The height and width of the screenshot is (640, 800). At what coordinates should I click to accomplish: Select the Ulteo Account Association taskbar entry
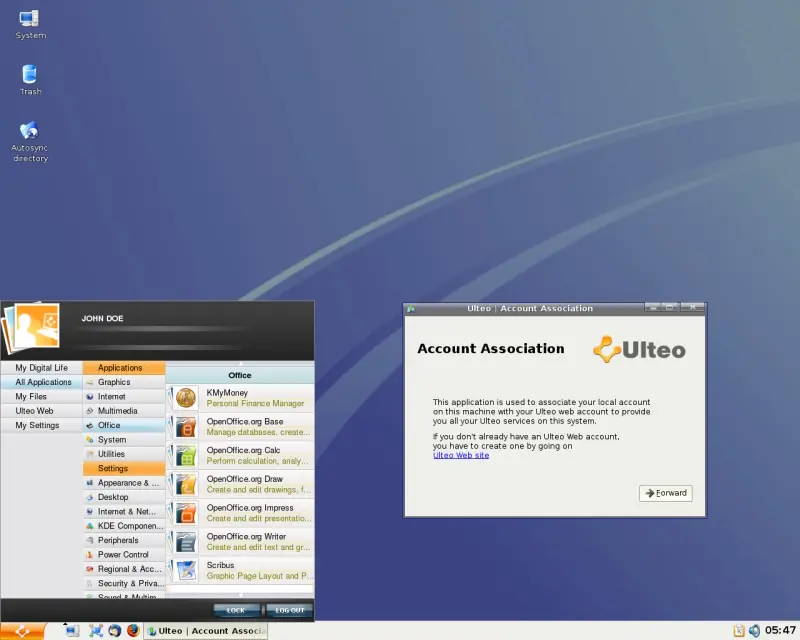point(206,631)
